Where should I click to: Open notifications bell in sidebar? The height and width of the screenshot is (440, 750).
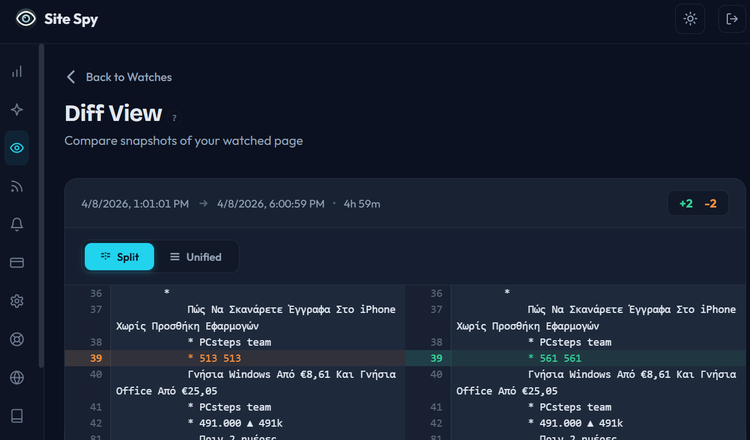(16, 224)
